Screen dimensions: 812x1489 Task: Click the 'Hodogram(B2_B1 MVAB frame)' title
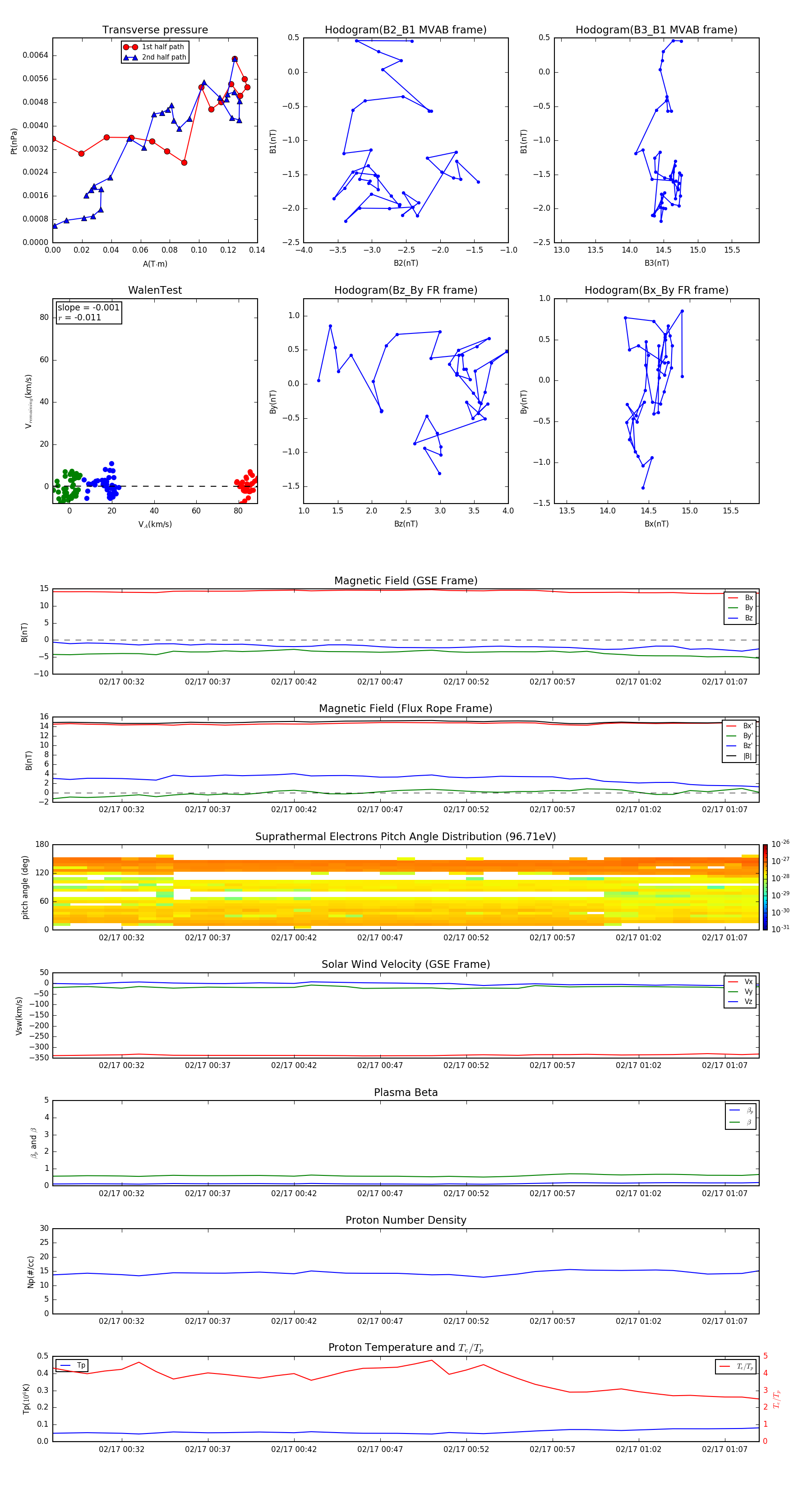[406, 30]
